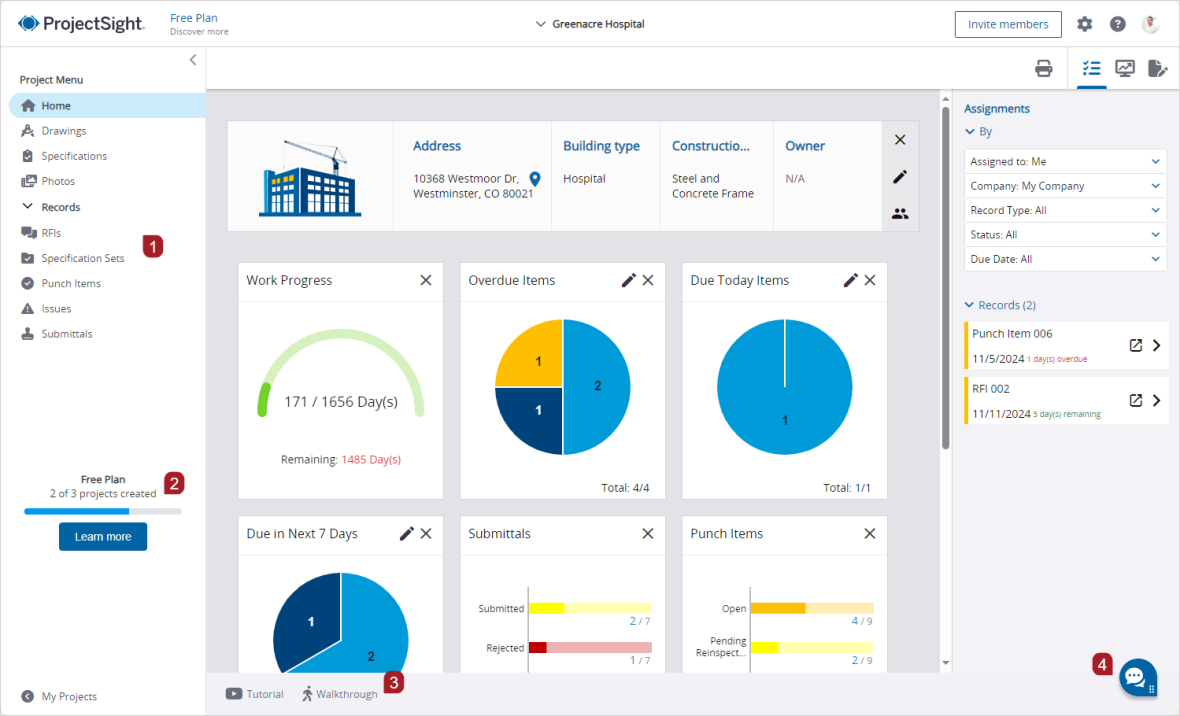1180x716 pixels.
Task: Open the Status: All dropdown
Action: pyautogui.click(x=1065, y=235)
